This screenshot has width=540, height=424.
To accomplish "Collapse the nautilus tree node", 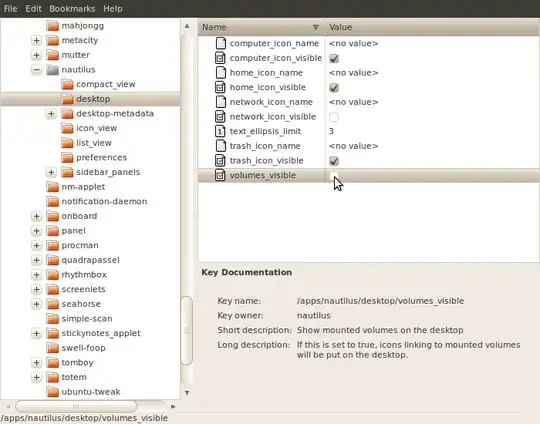I will (37, 70).
